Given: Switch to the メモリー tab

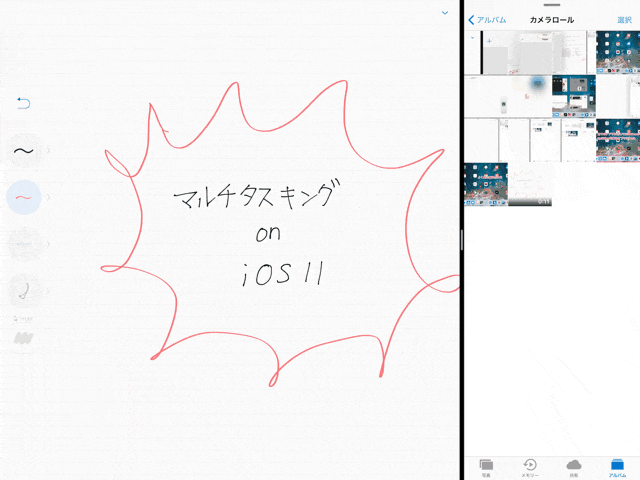Looking at the screenshot, I should click(x=530, y=468).
